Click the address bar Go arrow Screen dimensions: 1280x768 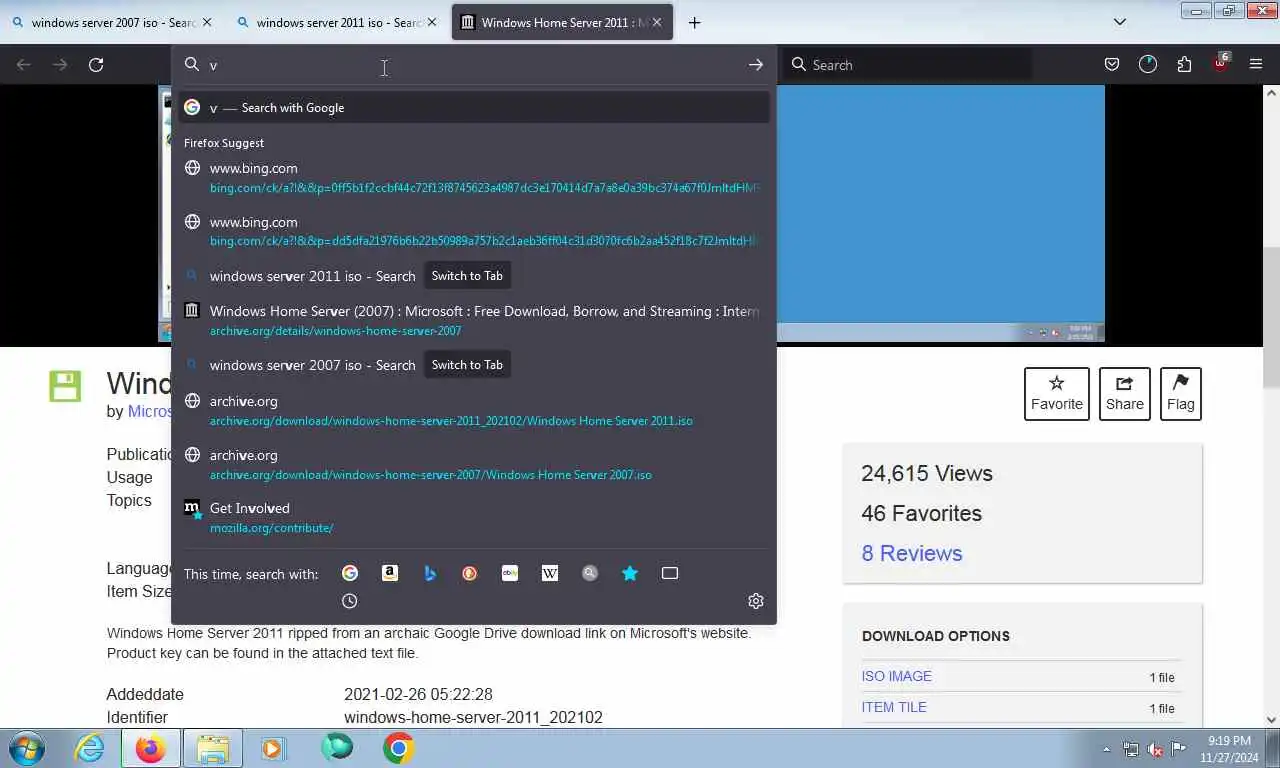click(756, 65)
